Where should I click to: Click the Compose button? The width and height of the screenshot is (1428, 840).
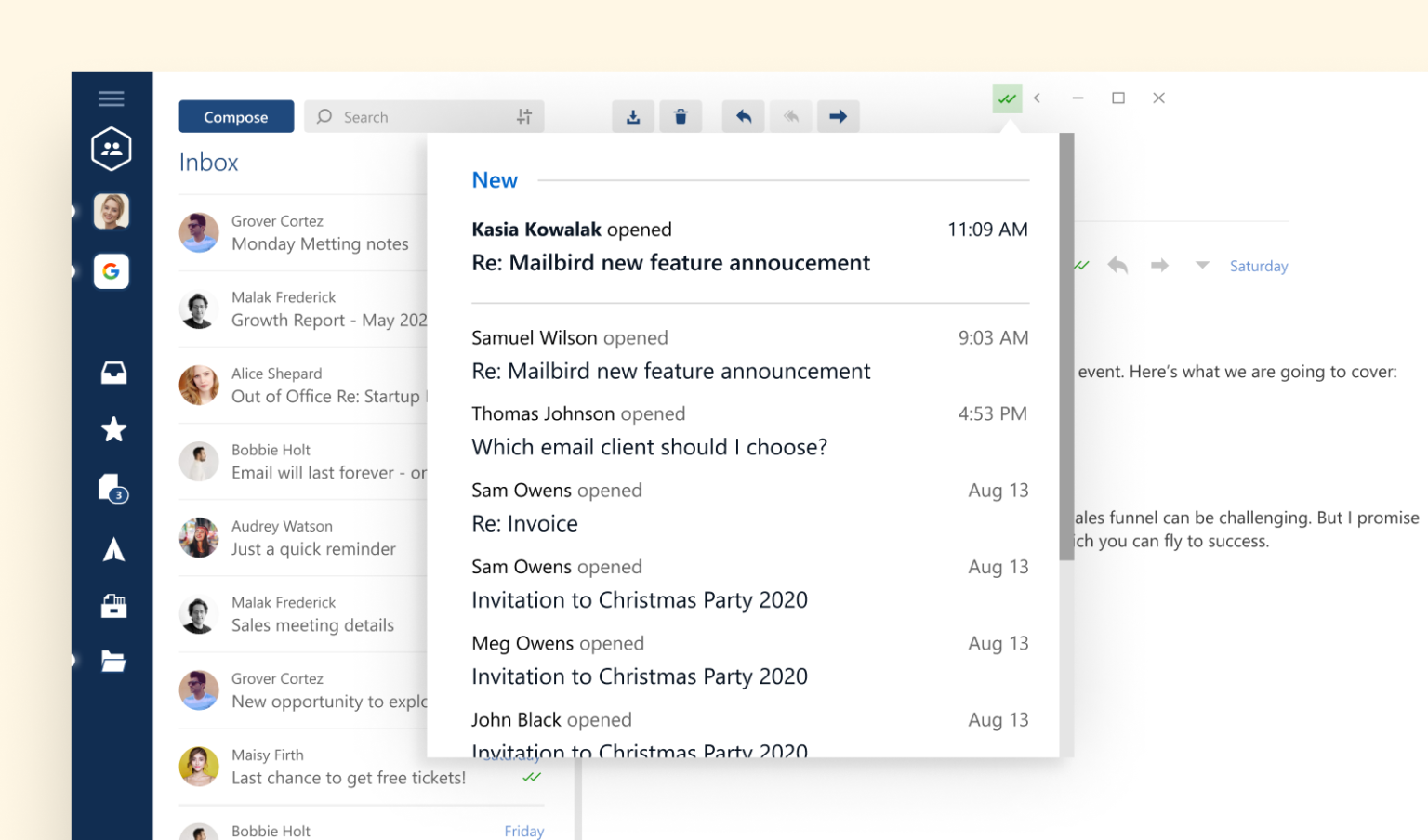235,116
